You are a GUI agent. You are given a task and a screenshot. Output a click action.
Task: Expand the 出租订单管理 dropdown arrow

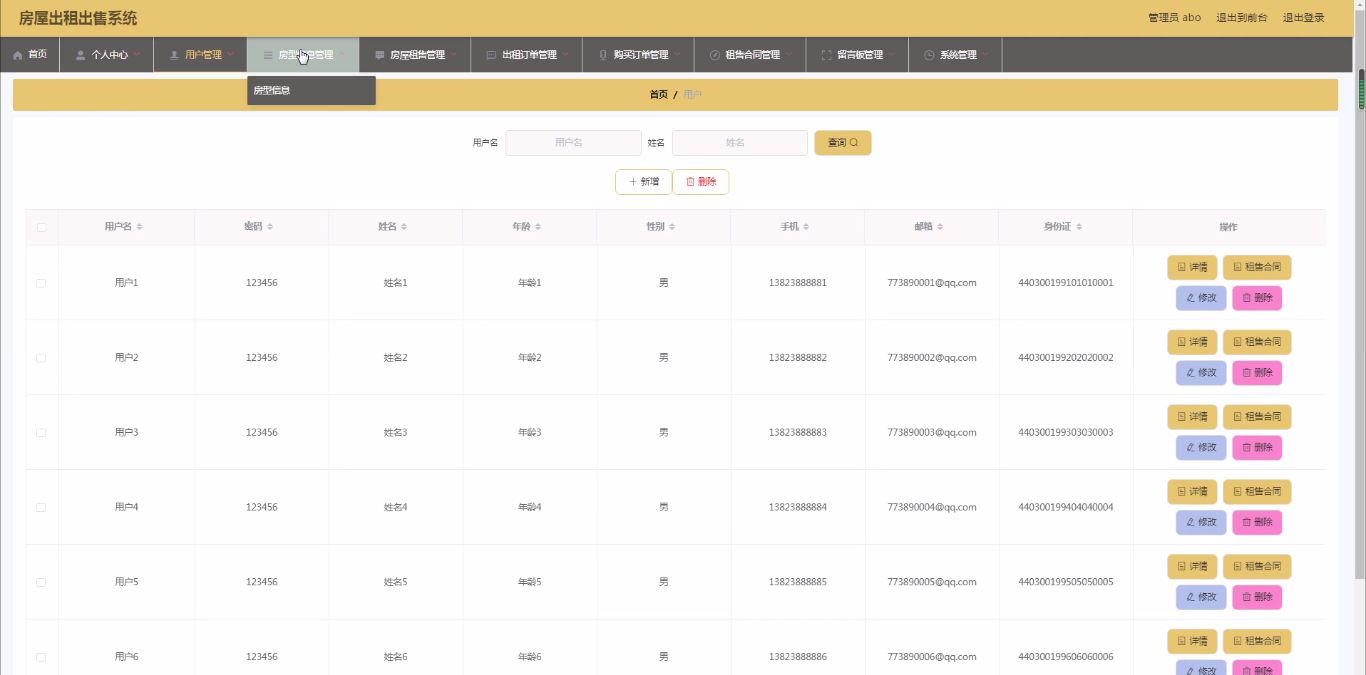tap(565, 55)
